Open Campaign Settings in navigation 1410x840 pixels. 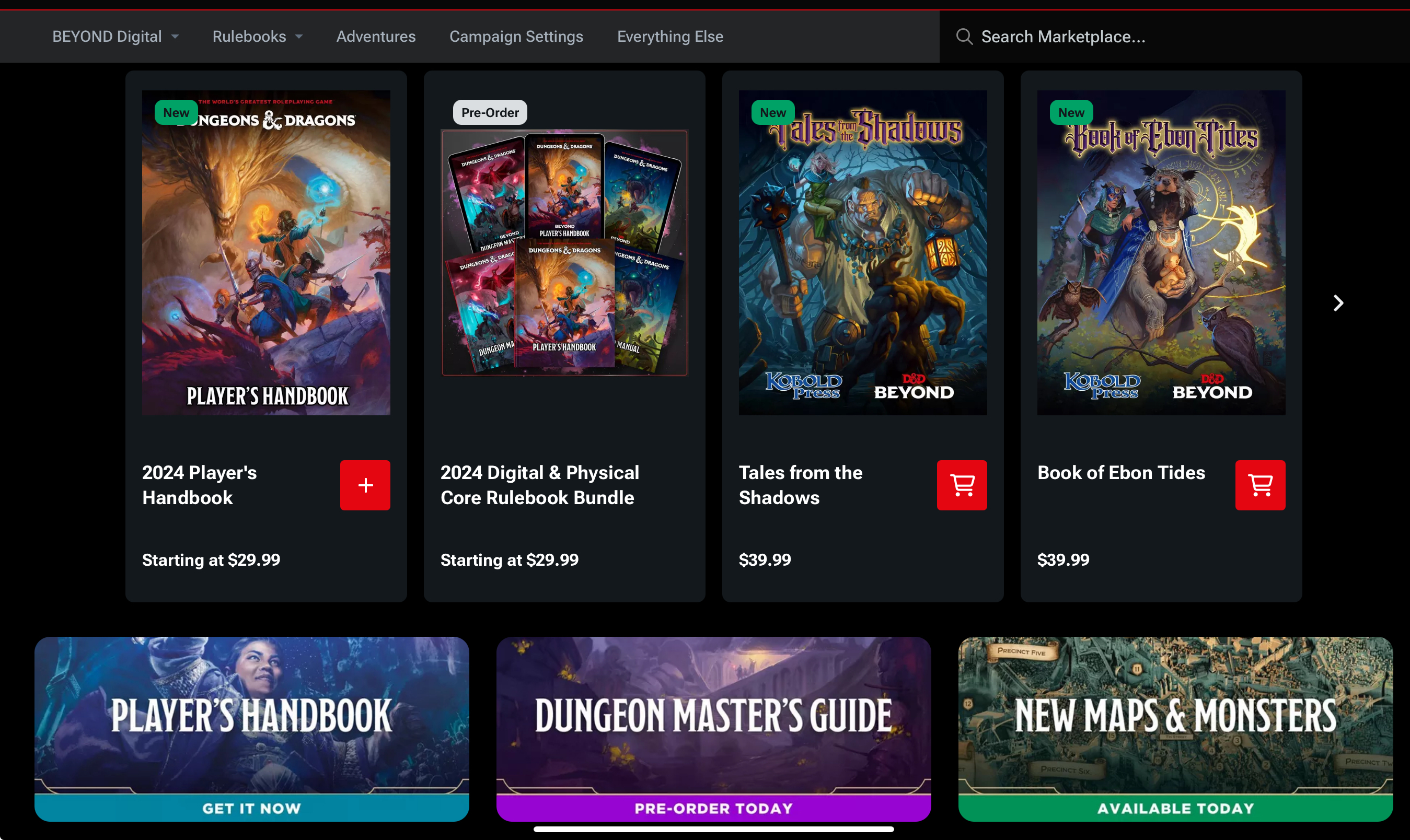pos(516,37)
